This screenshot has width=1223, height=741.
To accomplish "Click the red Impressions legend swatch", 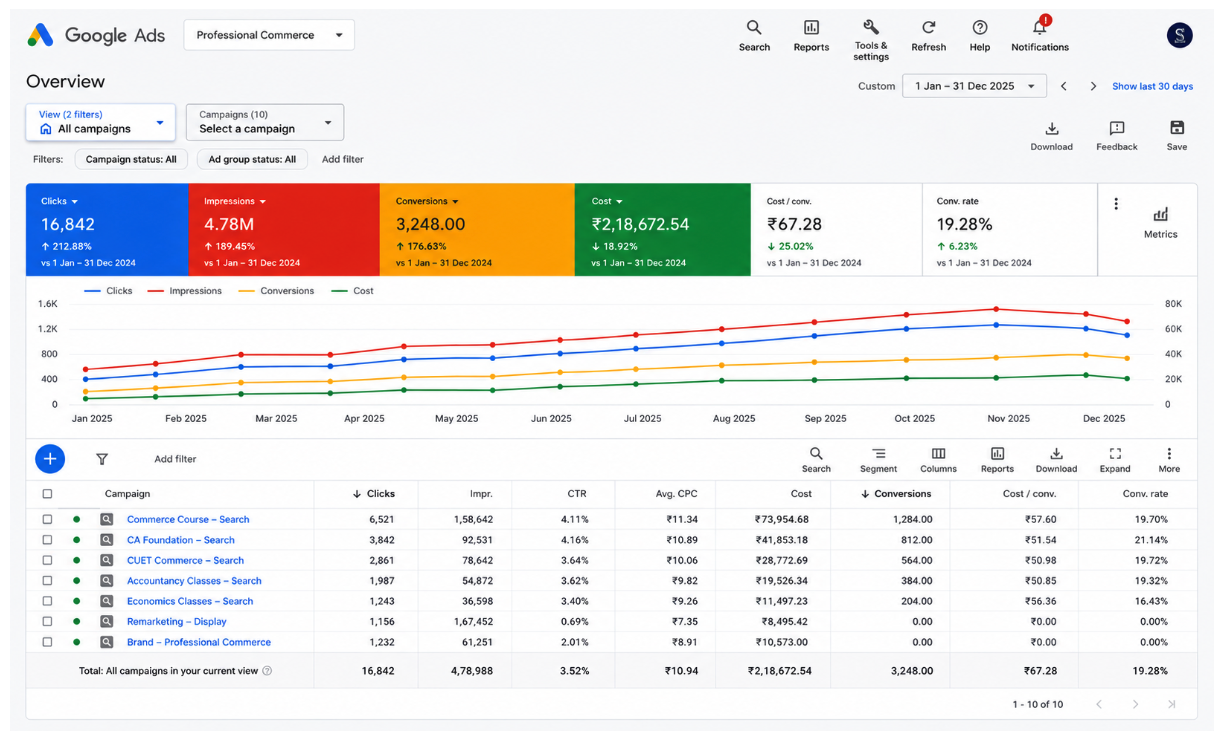I will pyautogui.click(x=156, y=291).
